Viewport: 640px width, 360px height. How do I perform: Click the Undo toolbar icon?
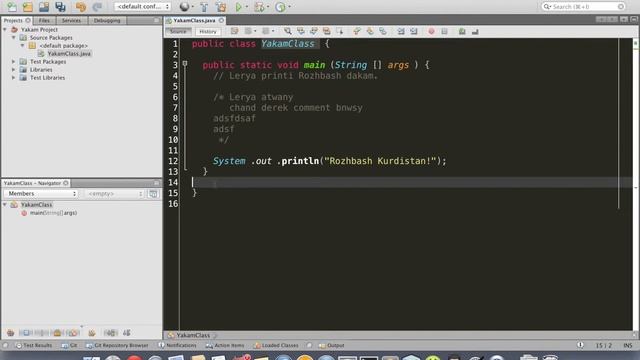81,7
